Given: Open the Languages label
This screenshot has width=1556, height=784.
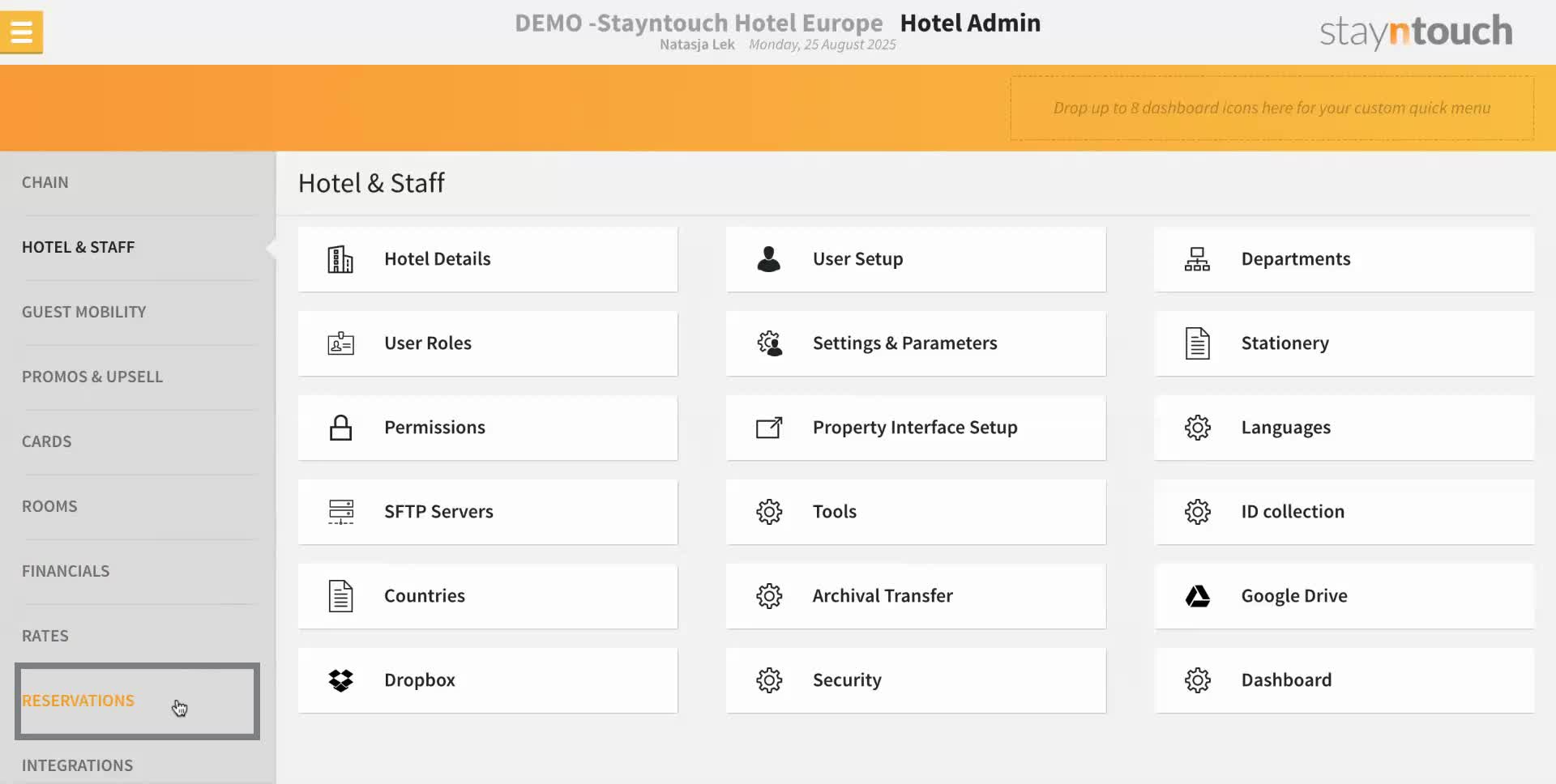Looking at the screenshot, I should point(1285,428).
